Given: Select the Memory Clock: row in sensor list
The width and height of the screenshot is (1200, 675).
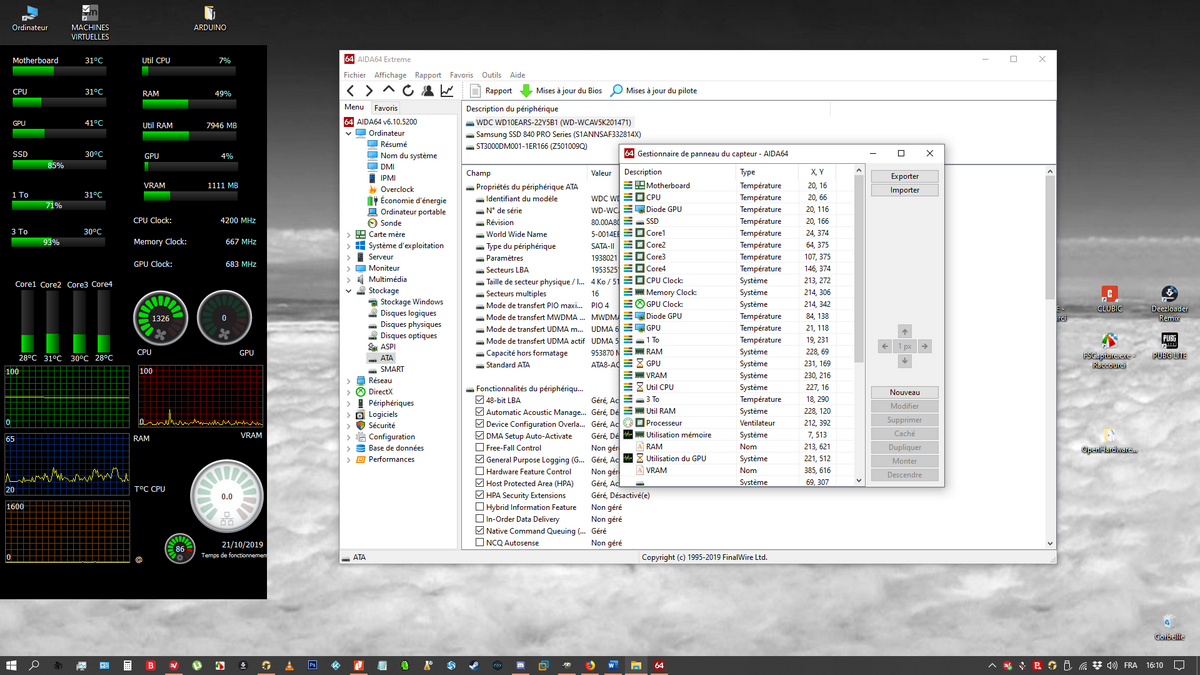Looking at the screenshot, I should coord(736,292).
